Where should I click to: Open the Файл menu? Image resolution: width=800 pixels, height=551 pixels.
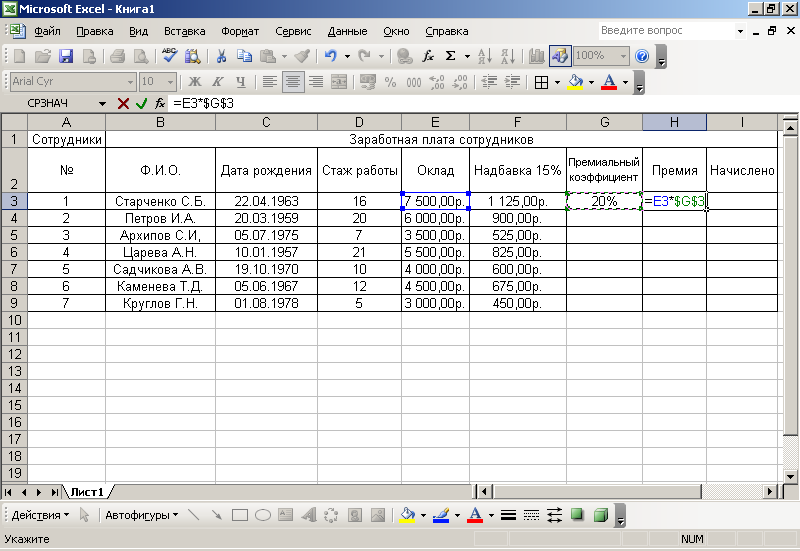pos(47,31)
